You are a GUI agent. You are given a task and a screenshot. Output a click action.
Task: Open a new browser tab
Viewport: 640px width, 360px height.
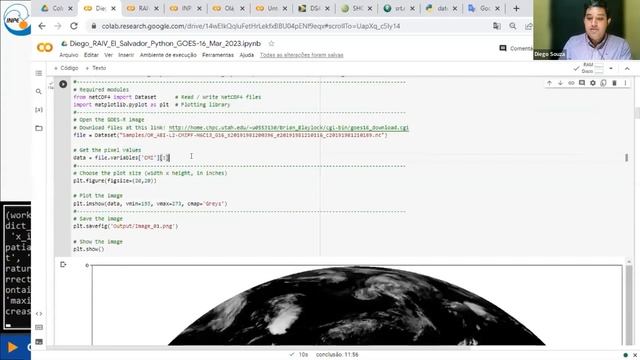(x=516, y=8)
